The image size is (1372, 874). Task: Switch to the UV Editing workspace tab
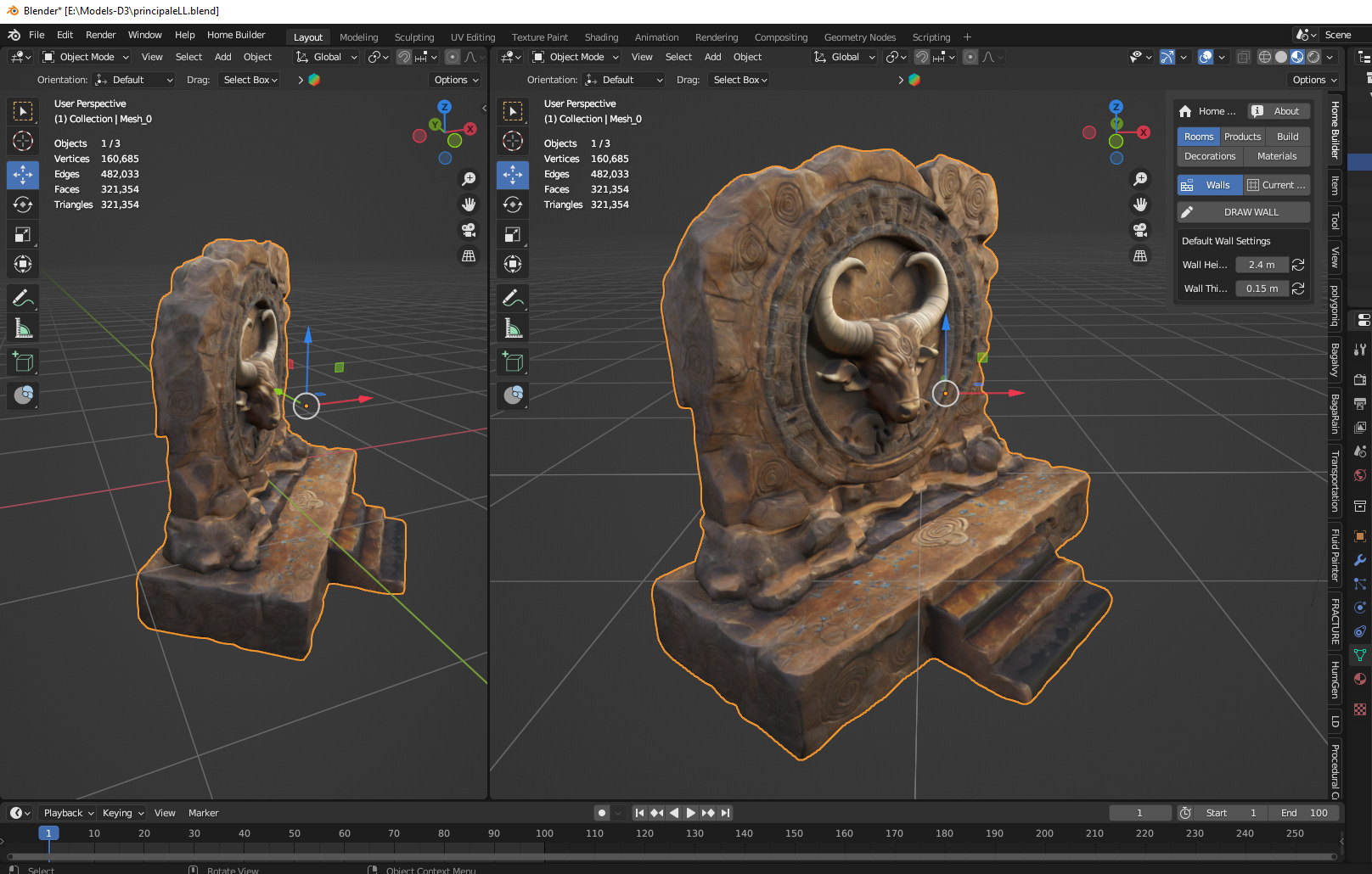pyautogui.click(x=473, y=37)
